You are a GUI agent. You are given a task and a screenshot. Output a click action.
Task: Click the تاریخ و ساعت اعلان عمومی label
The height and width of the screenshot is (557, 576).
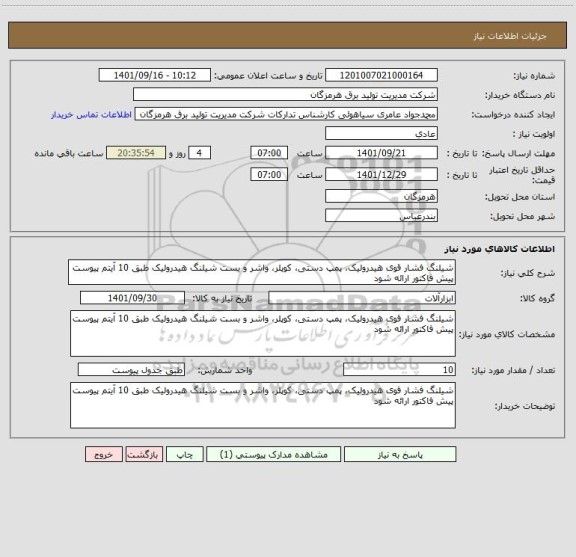269,76
